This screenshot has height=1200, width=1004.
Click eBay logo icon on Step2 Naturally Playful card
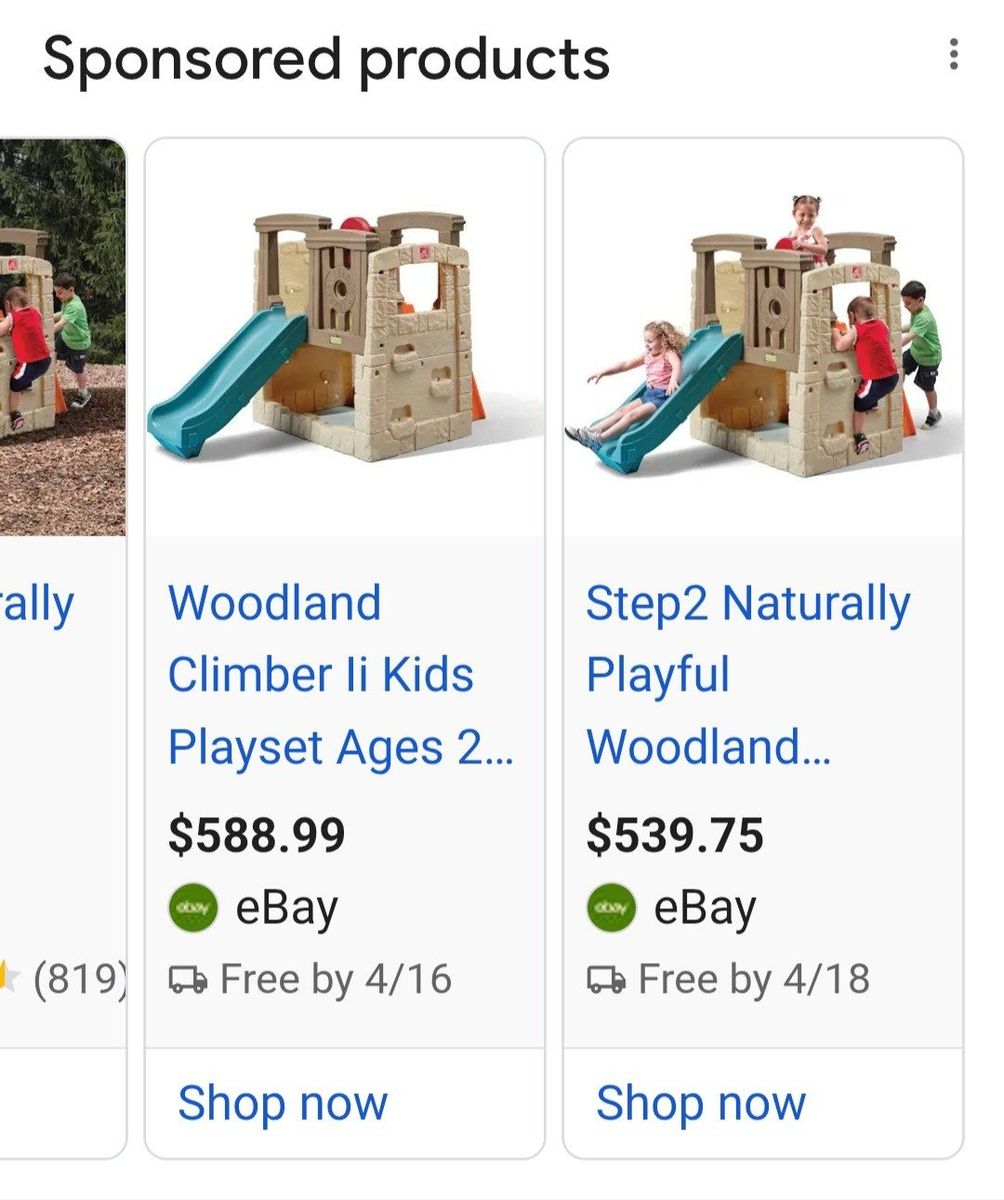coord(611,908)
